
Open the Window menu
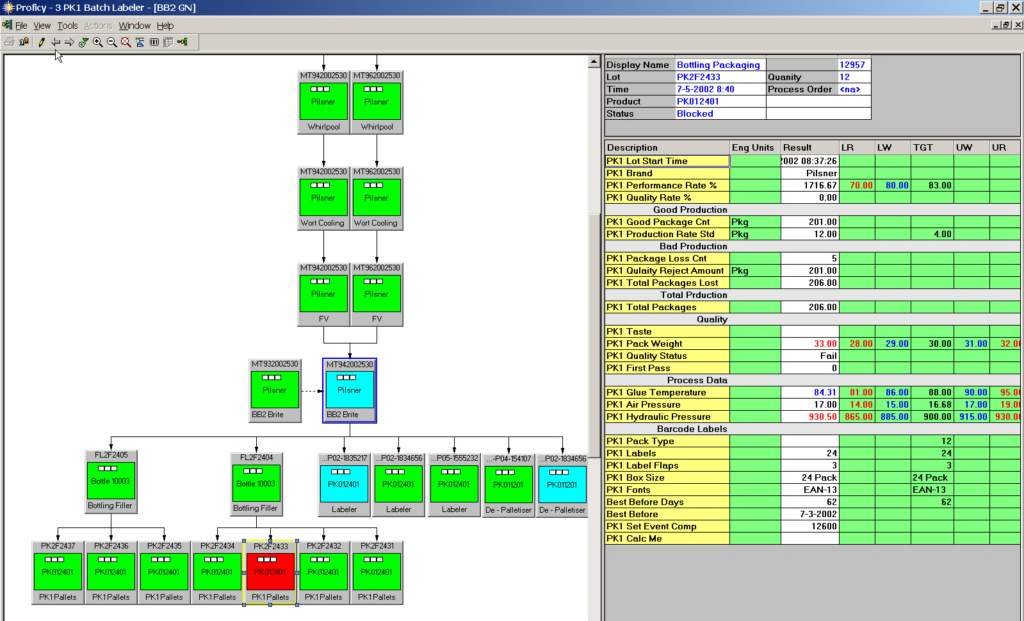coord(134,25)
